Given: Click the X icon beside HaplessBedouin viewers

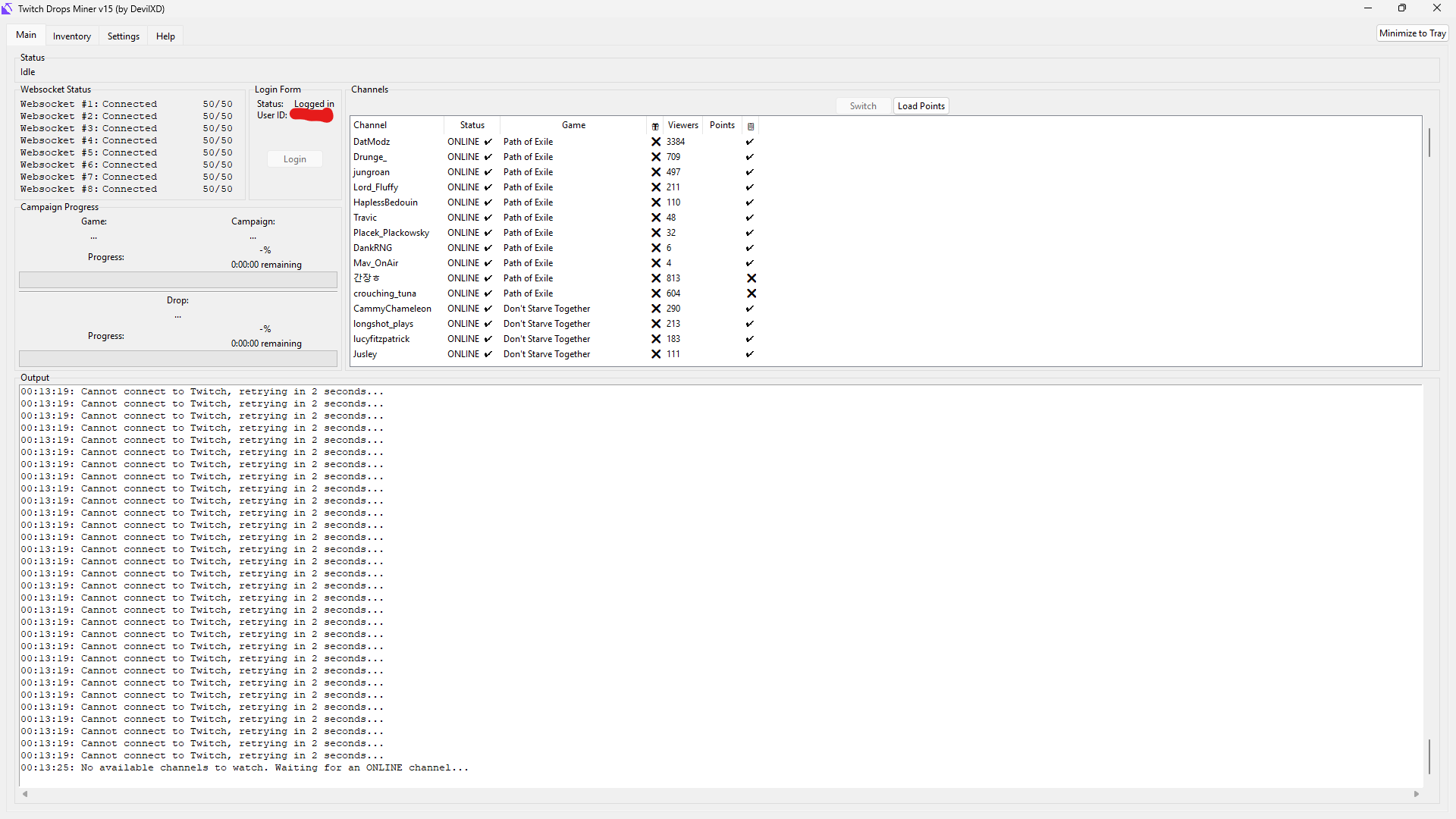Looking at the screenshot, I should point(655,202).
